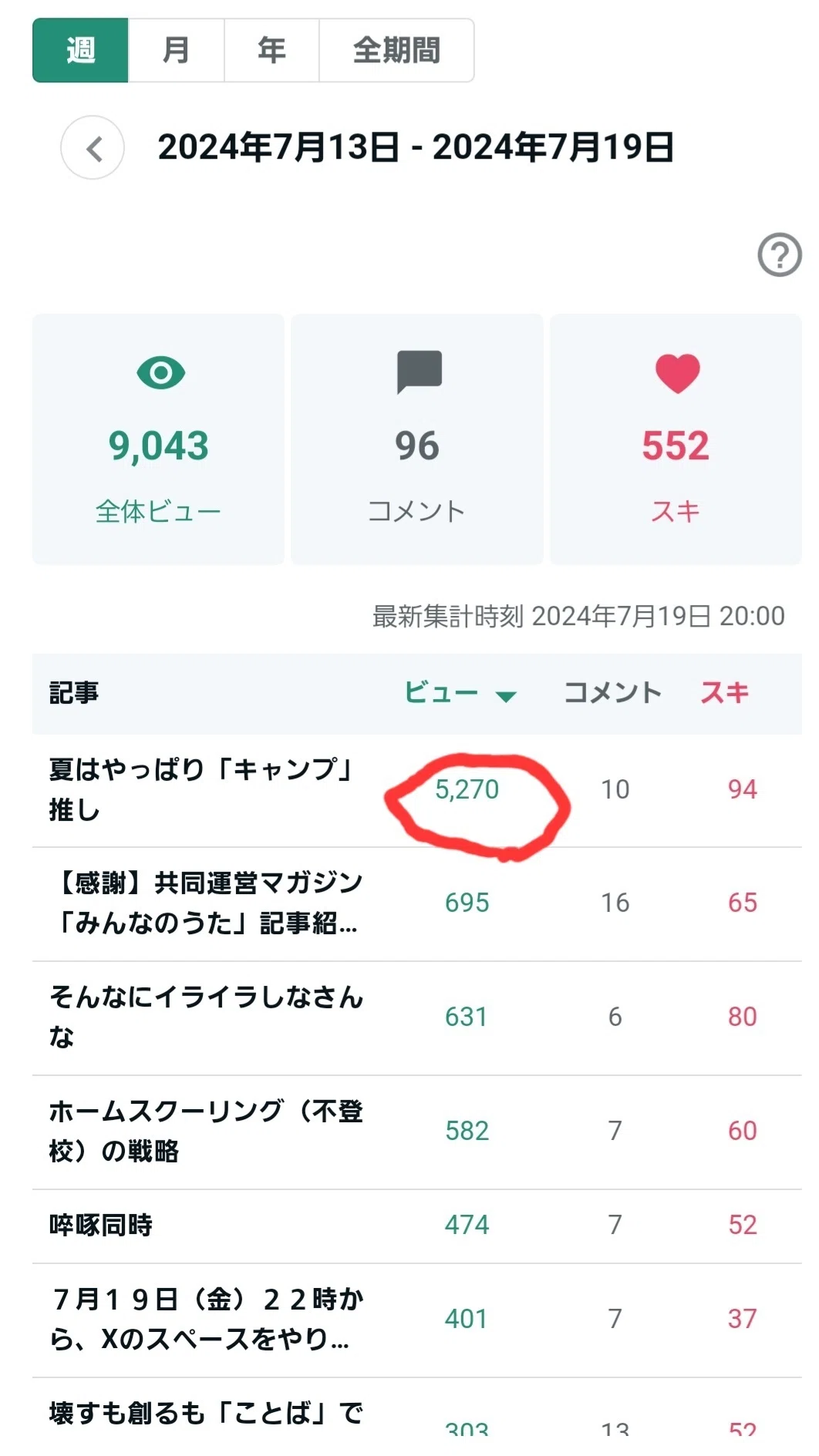
Task: Open article ホームスクーリング（不登校）の戦略
Action: click(206, 1131)
